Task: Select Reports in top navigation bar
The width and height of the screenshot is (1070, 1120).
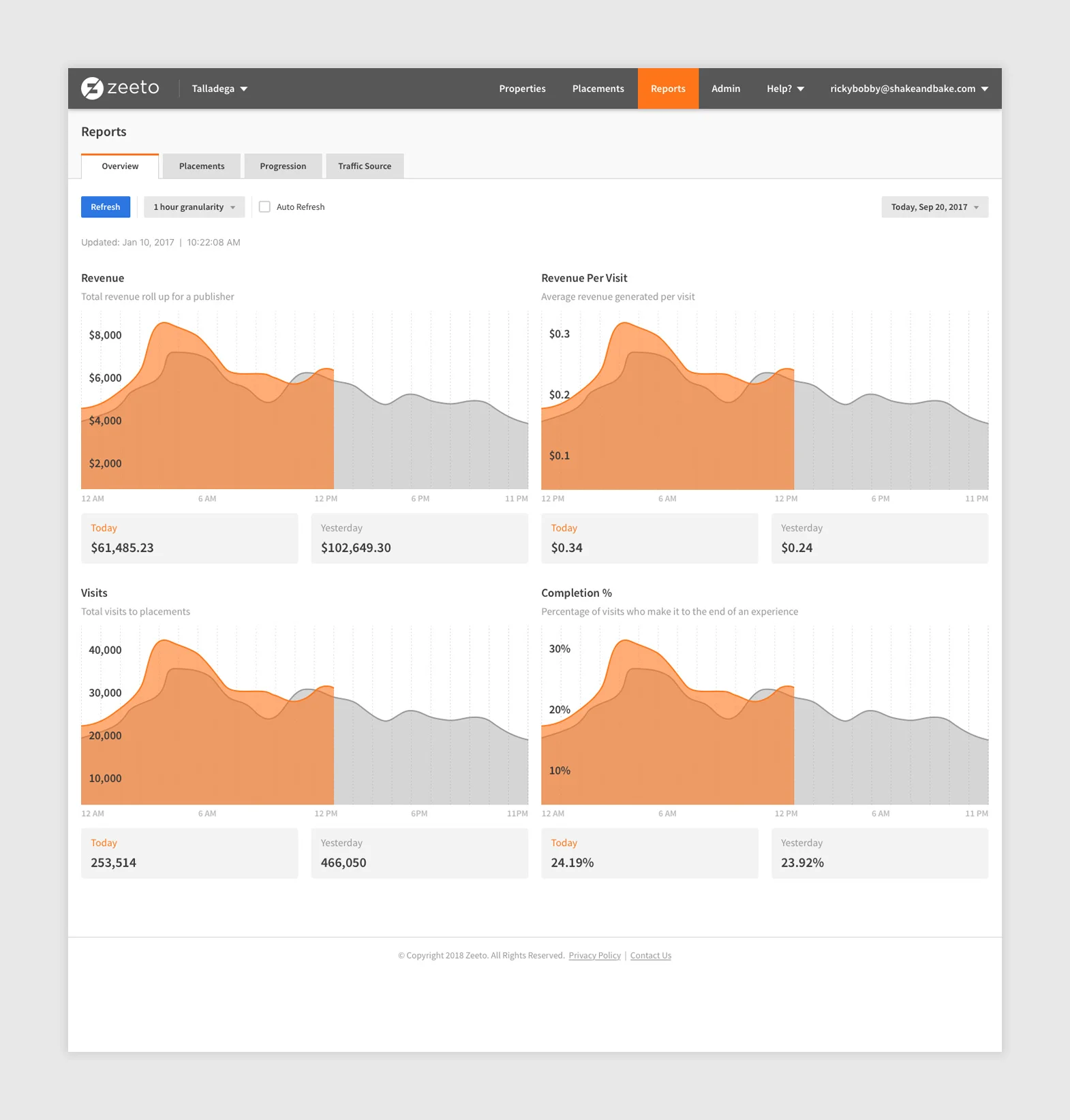Action: (668, 89)
